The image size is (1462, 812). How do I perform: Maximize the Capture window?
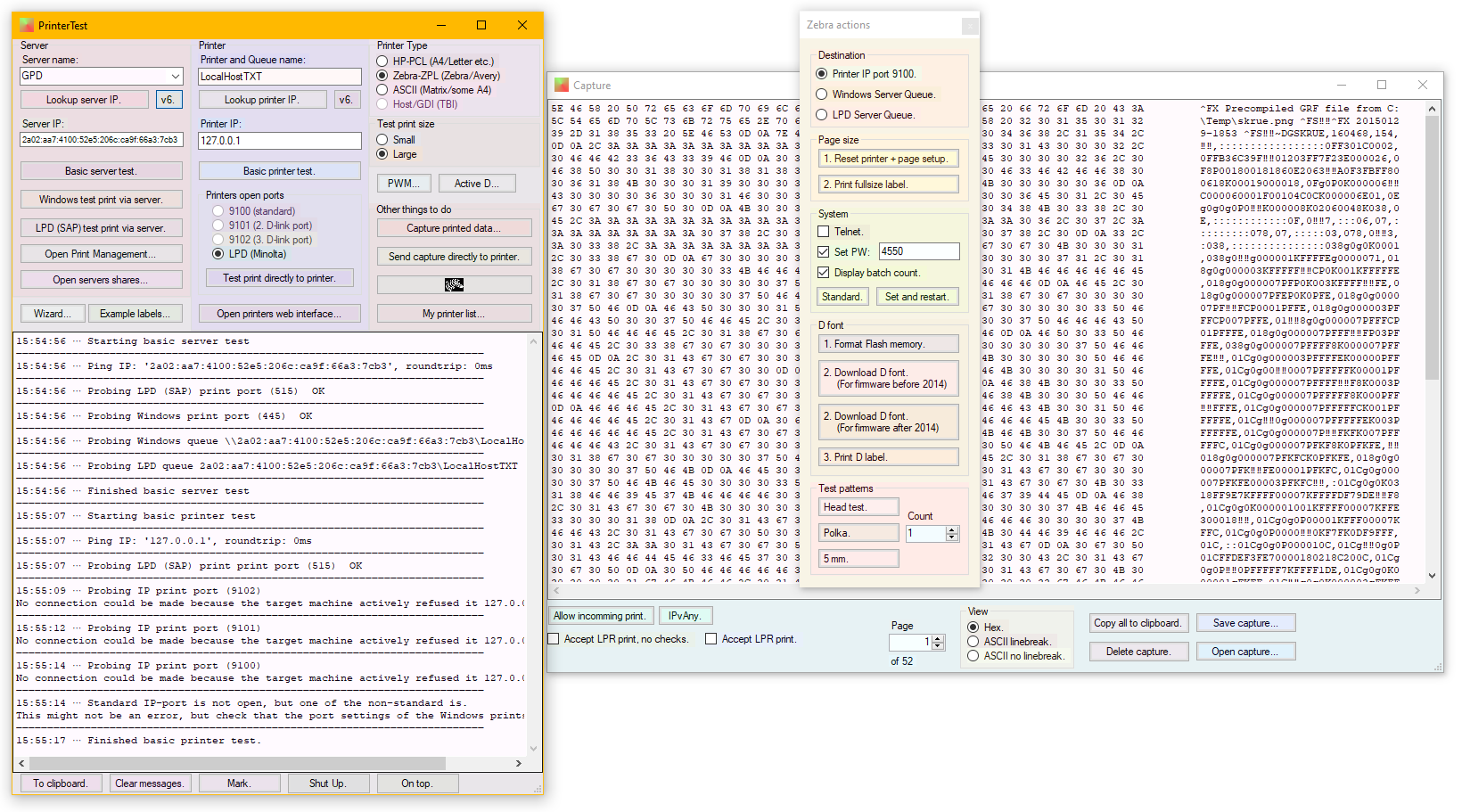tap(1382, 85)
